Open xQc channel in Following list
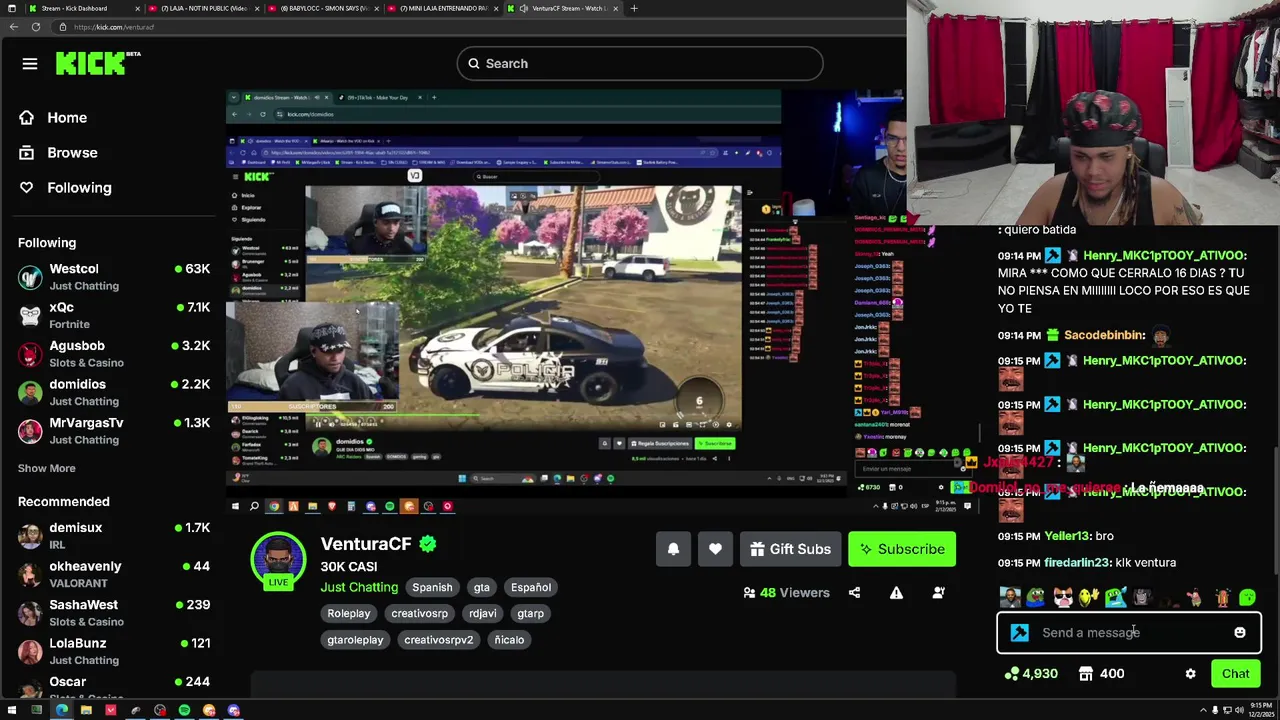Viewport: 1280px width, 720px height. 113,315
